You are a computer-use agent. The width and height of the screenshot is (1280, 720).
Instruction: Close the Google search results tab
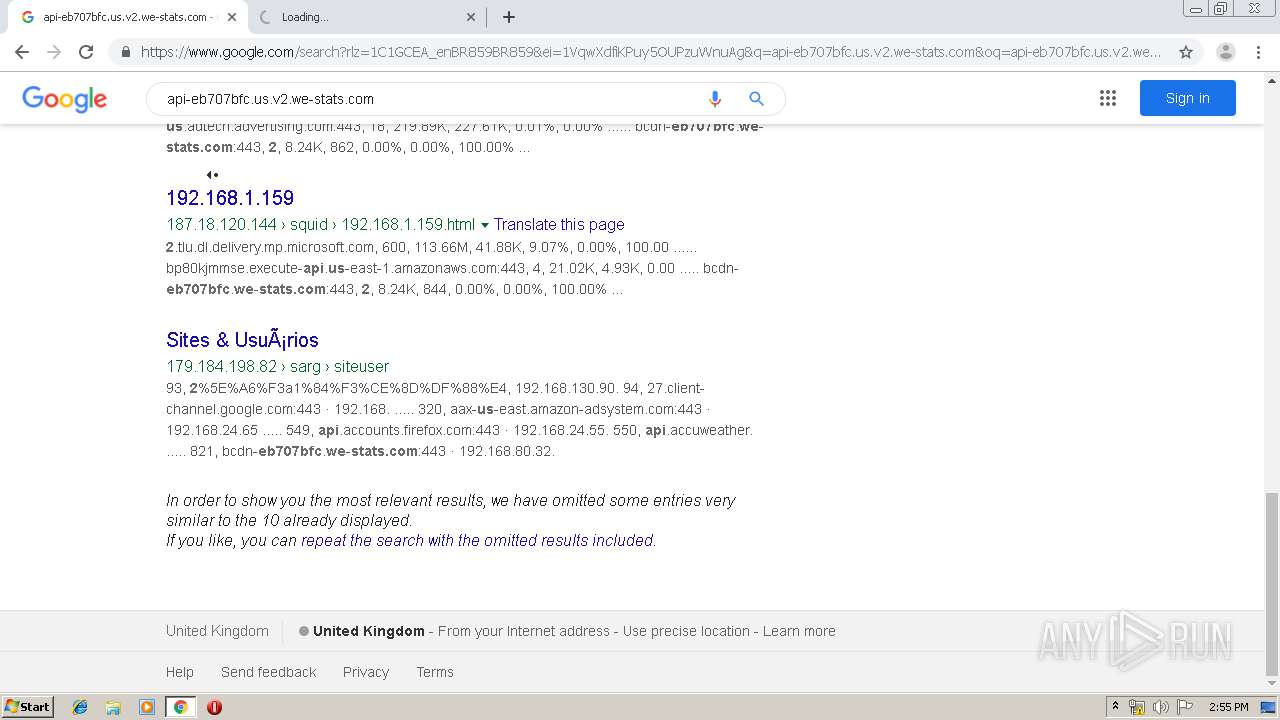(232, 17)
